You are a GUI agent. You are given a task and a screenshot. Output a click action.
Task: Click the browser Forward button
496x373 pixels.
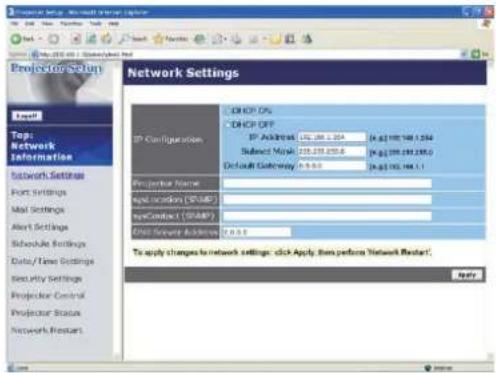53,39
